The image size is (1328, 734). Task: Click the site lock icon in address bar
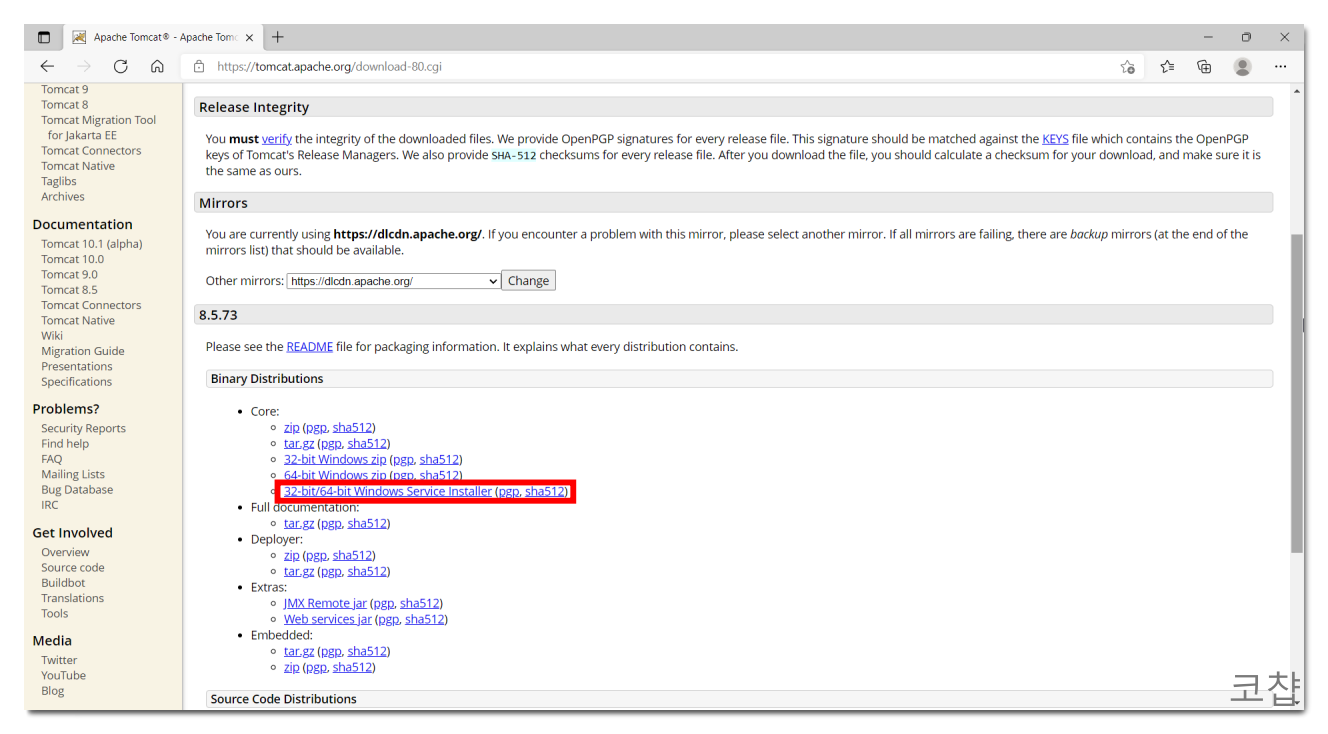[x=198, y=67]
